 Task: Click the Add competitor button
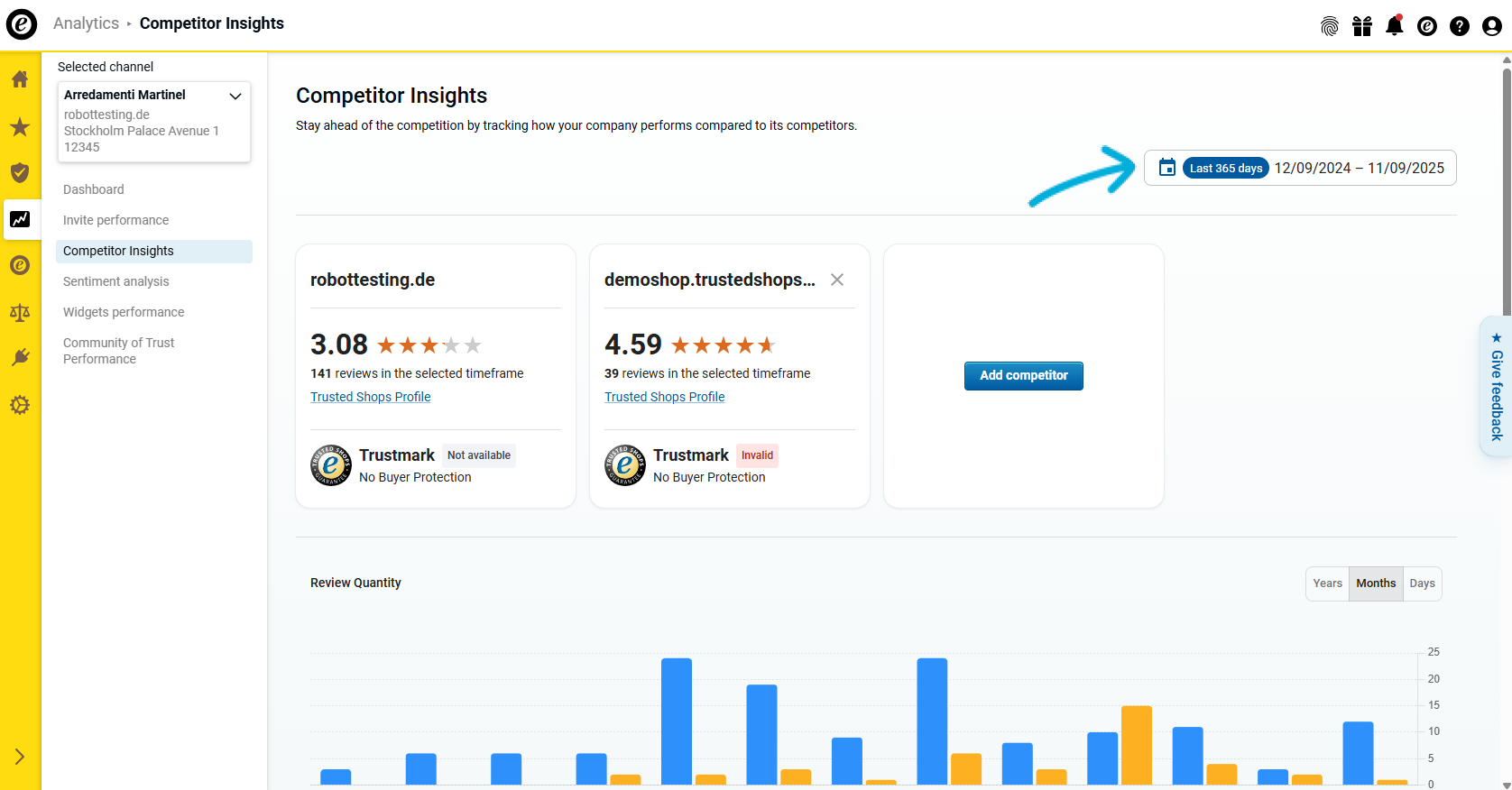(x=1023, y=375)
